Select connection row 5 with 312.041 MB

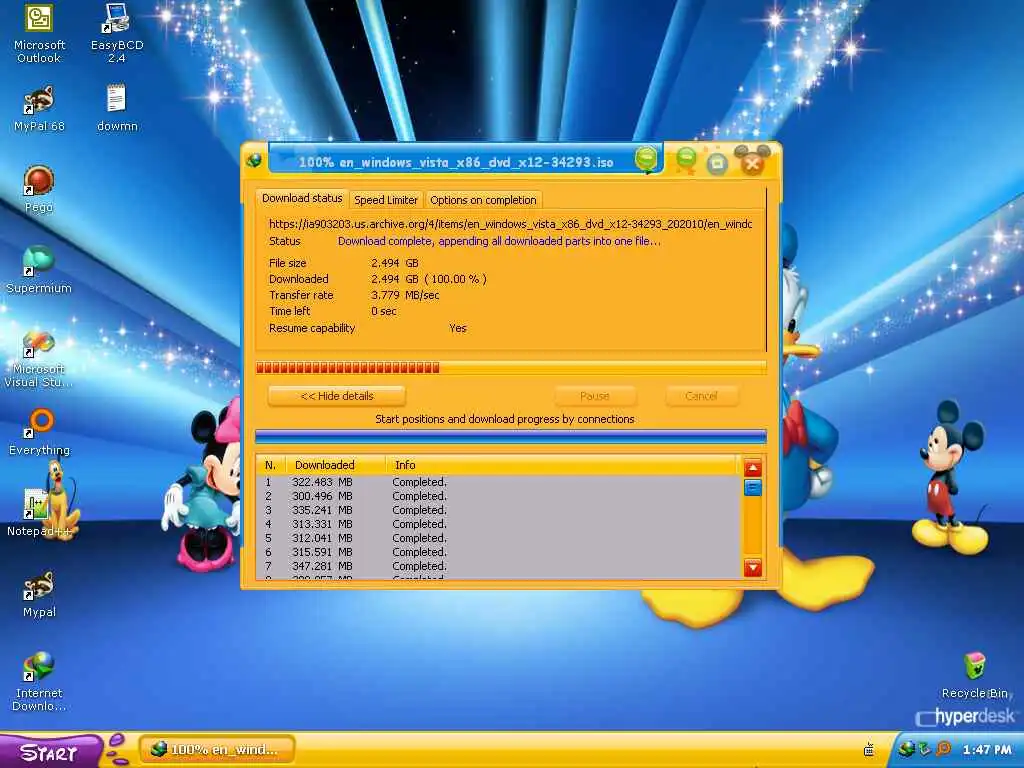tap(498, 538)
